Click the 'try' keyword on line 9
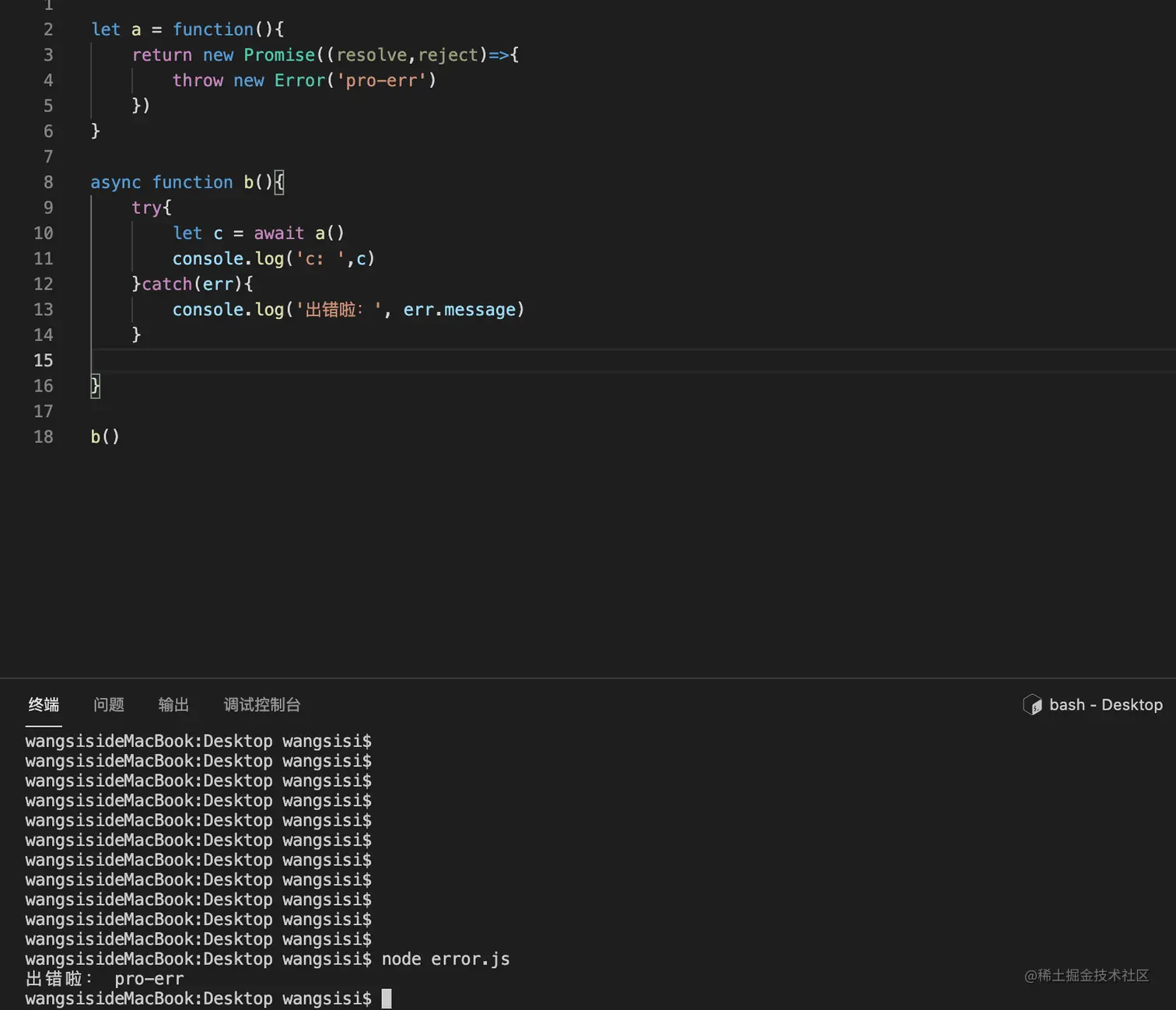This screenshot has height=1010, width=1176. pyautogui.click(x=146, y=208)
